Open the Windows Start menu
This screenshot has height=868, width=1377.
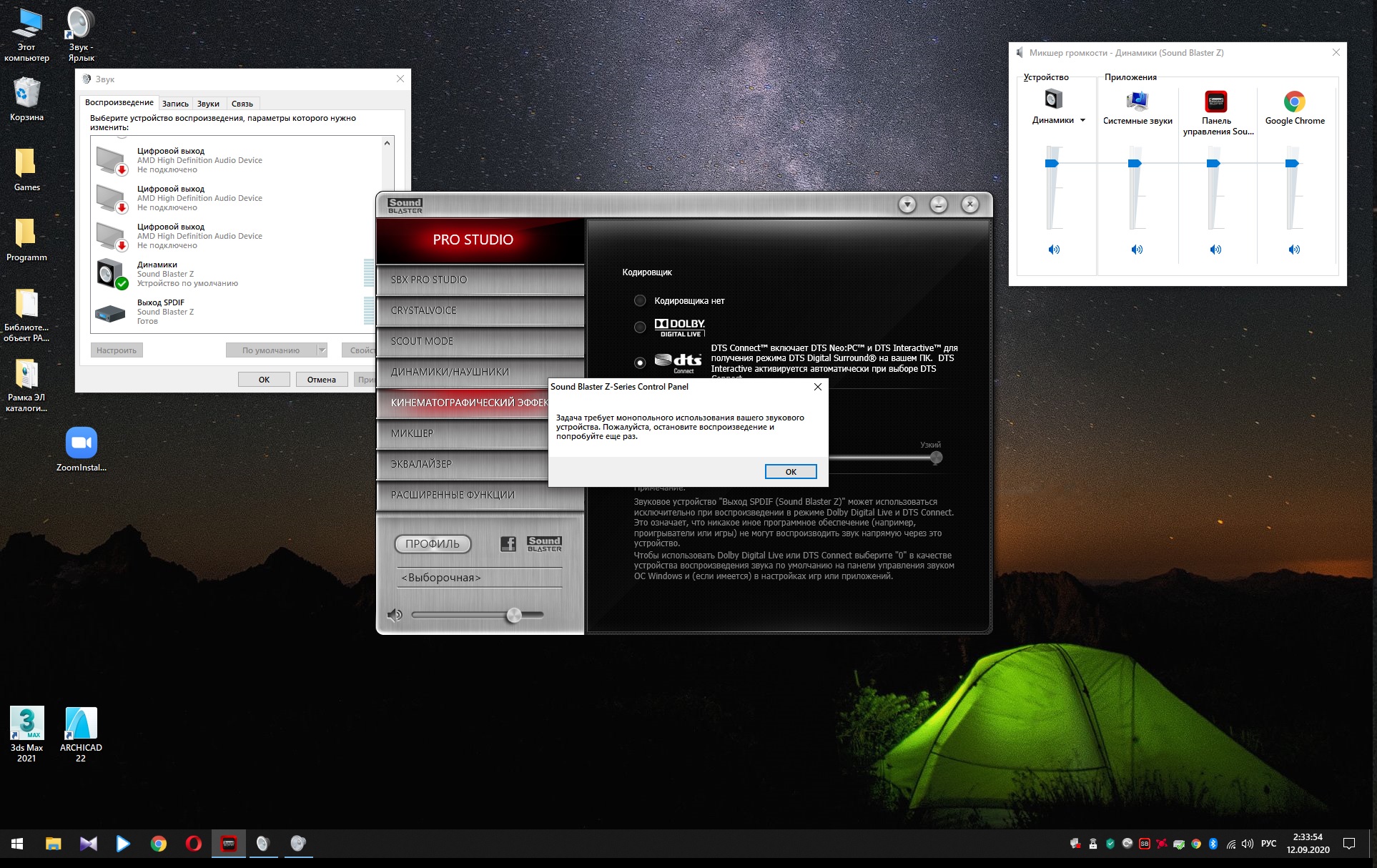pyautogui.click(x=17, y=844)
